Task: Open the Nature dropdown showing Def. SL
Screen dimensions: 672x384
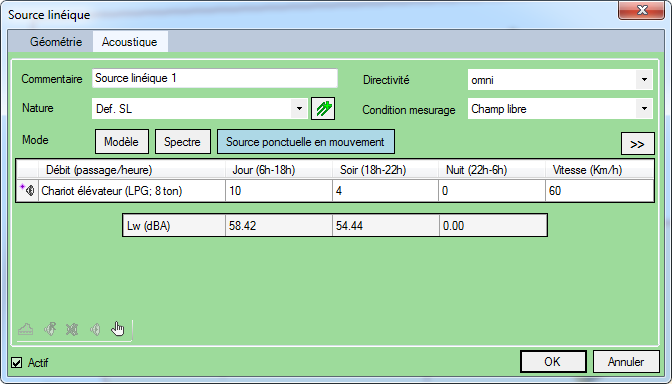Action: click(x=200, y=108)
